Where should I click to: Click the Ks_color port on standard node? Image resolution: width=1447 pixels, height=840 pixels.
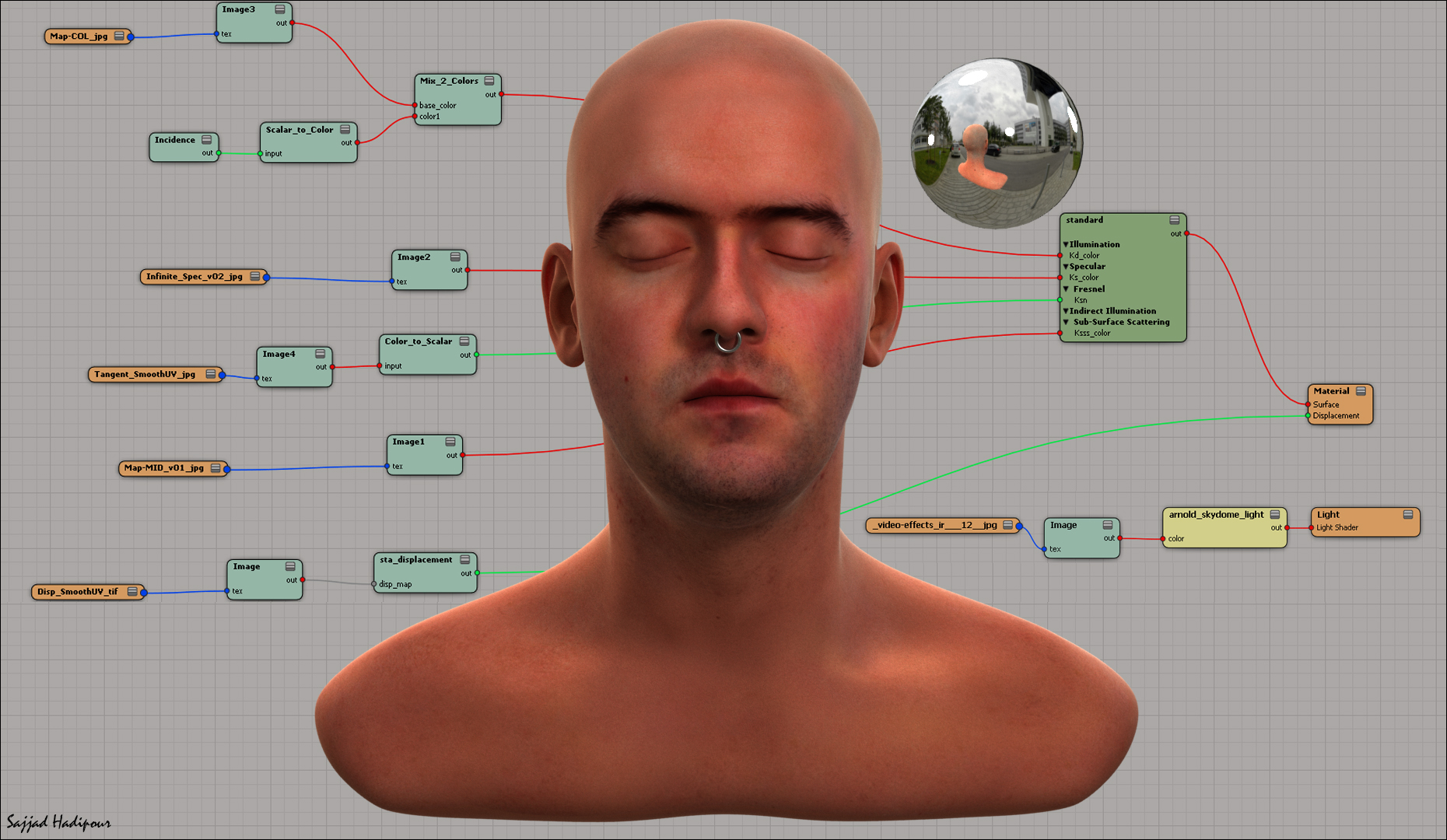(x=1060, y=278)
